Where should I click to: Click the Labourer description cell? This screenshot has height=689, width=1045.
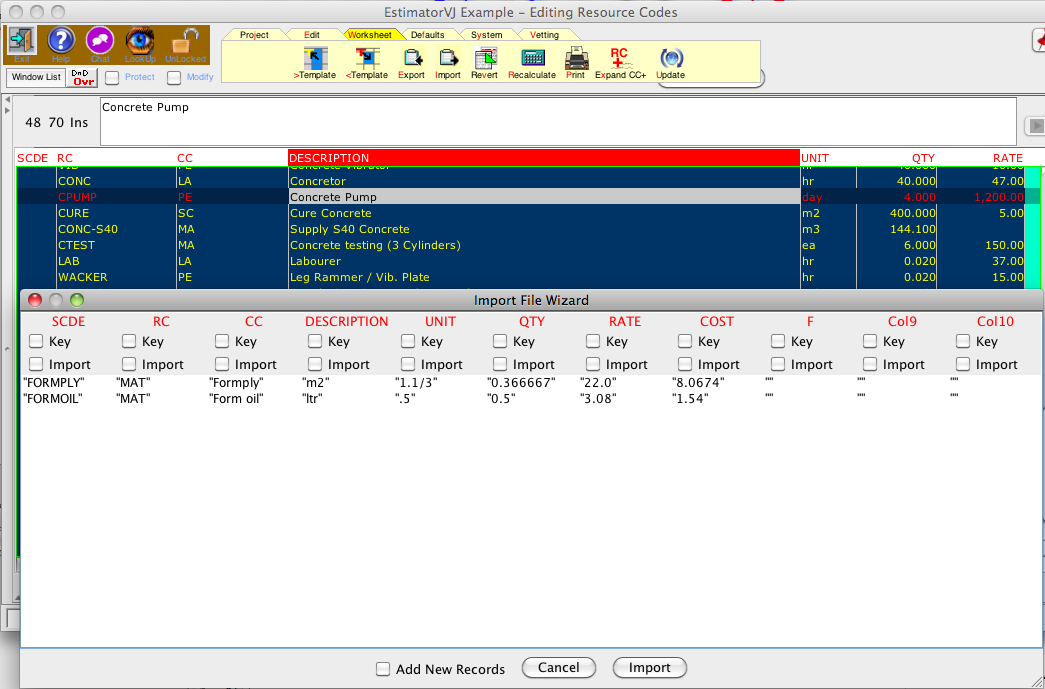(x=544, y=261)
